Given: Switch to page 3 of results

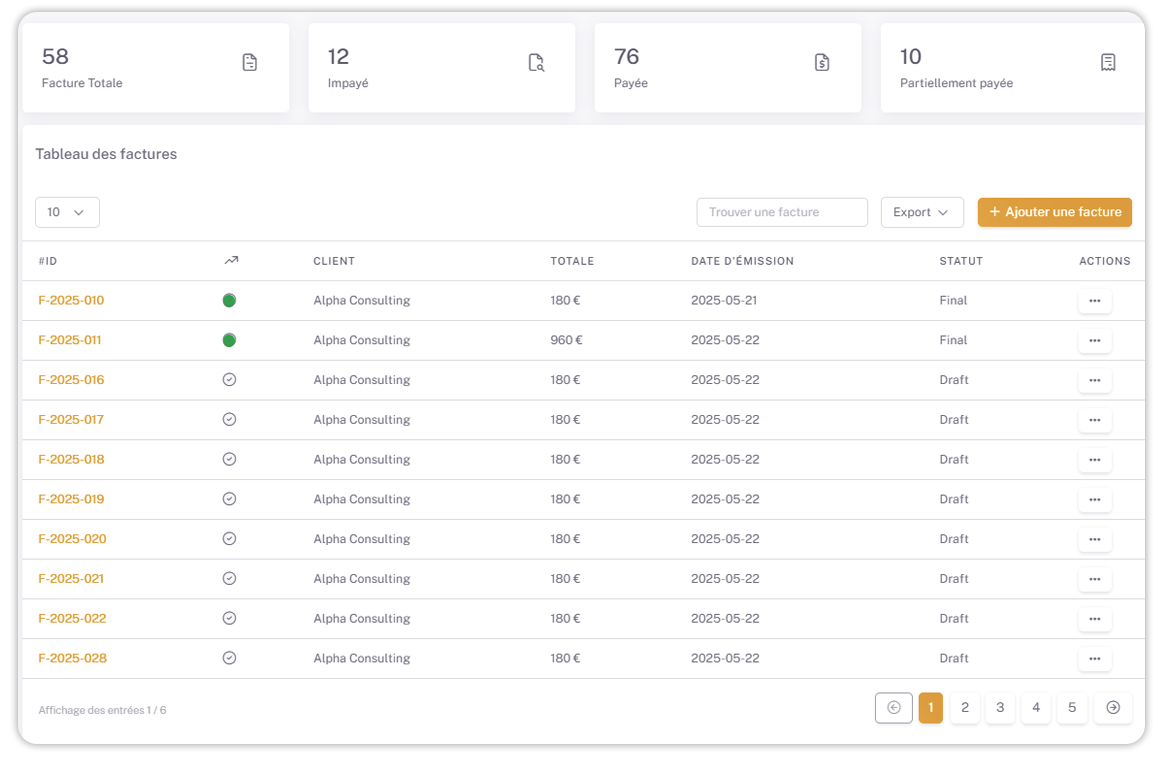Looking at the screenshot, I should (1000, 708).
